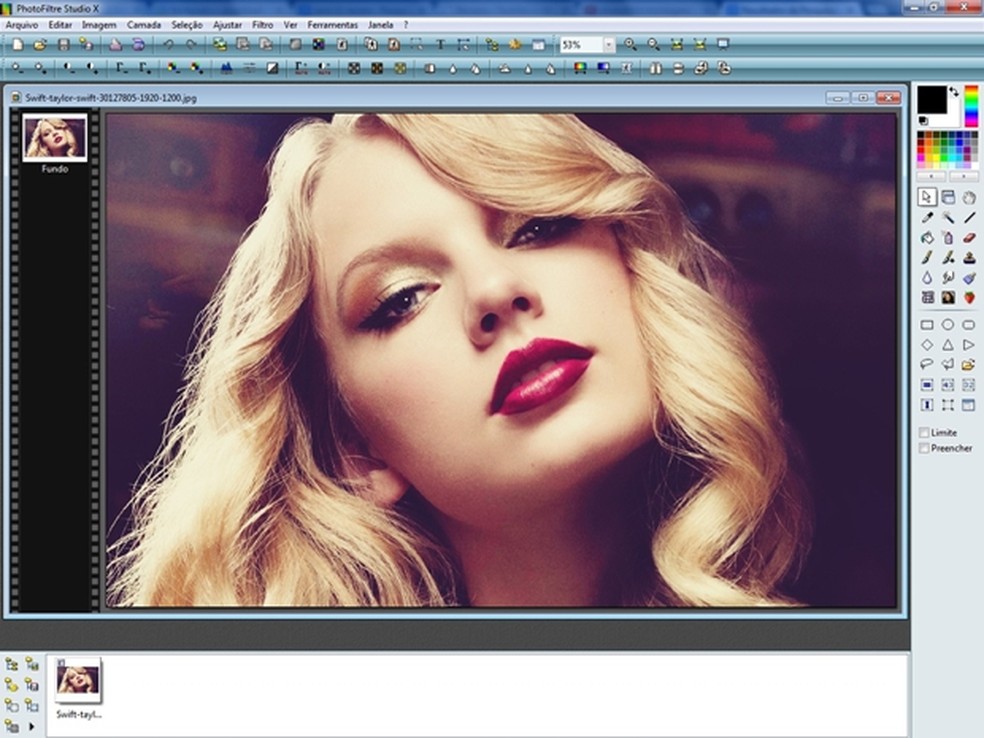The height and width of the screenshot is (738, 984).
Task: Insert a text layer with T icon
Action: click(440, 45)
